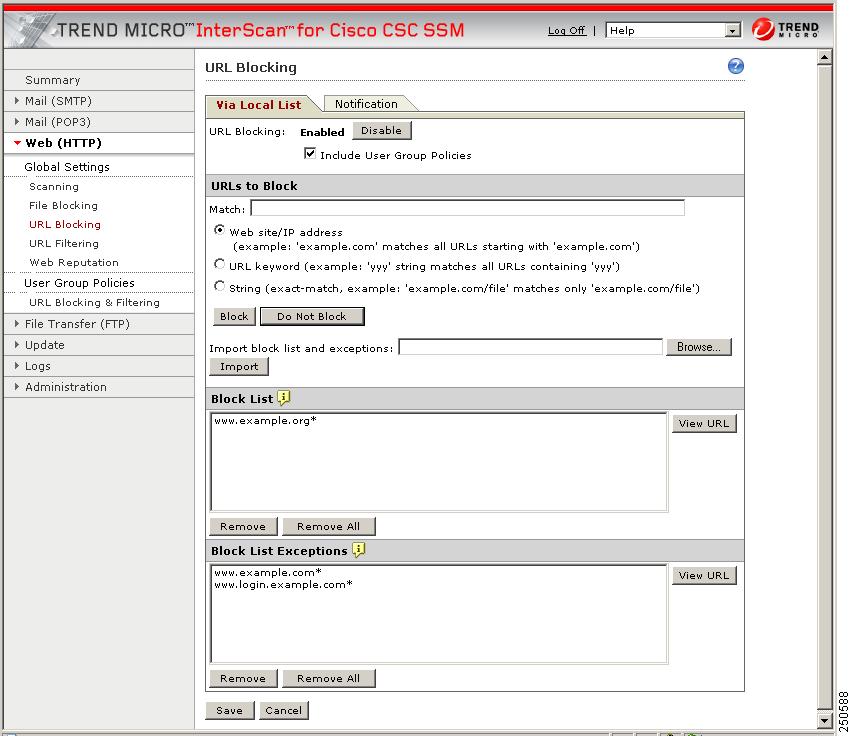Click the Log Off link
Image resolution: width=851 pixels, height=736 pixels.
(x=567, y=30)
